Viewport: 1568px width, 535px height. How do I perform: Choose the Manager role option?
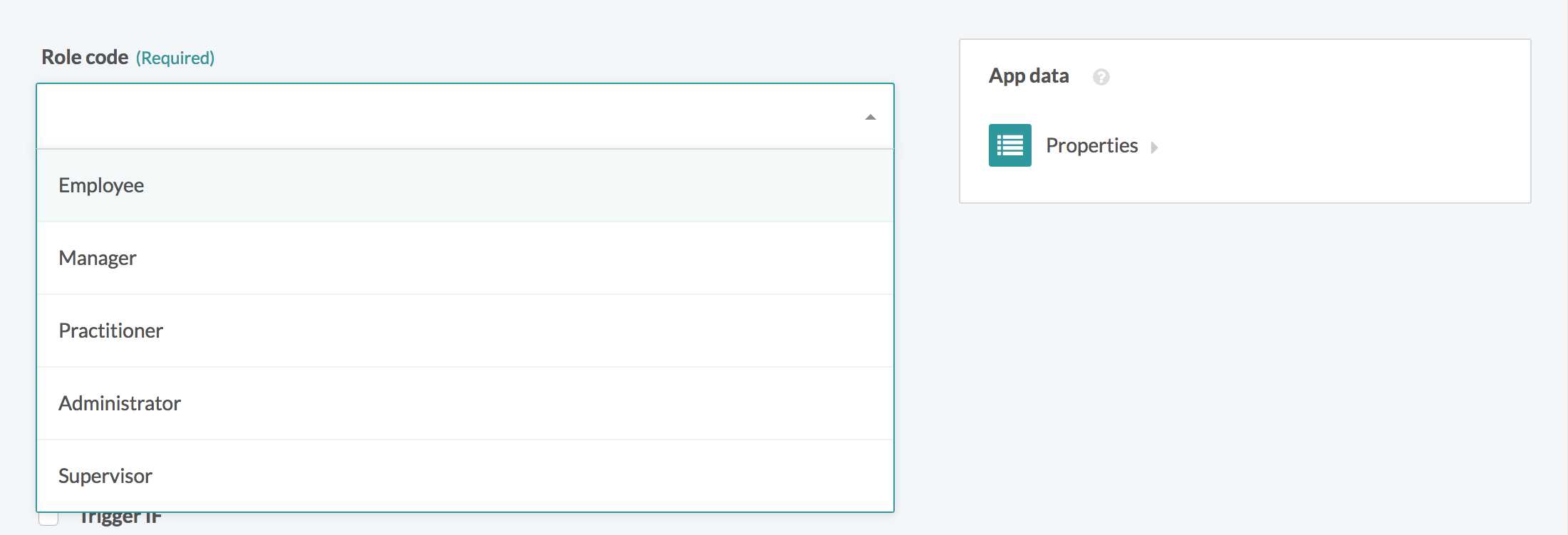(x=97, y=258)
